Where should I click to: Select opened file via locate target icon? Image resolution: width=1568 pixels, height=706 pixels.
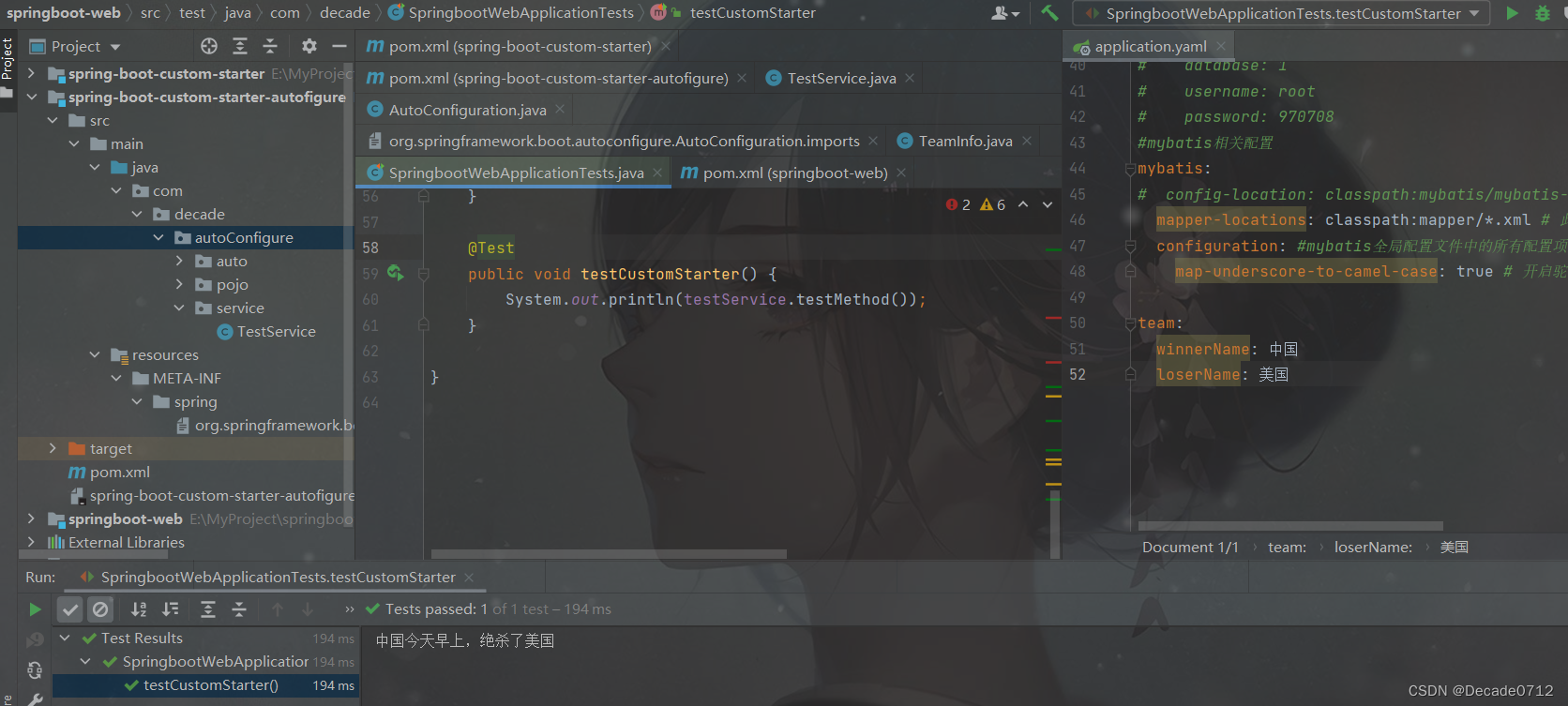pyautogui.click(x=209, y=46)
